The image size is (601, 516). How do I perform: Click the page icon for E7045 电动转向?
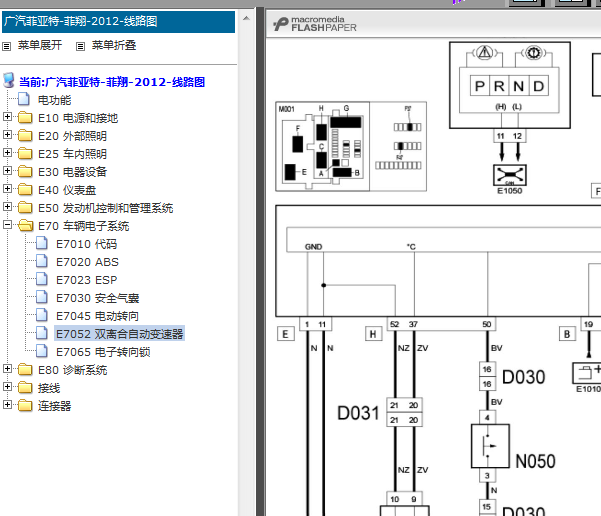tap(42, 315)
